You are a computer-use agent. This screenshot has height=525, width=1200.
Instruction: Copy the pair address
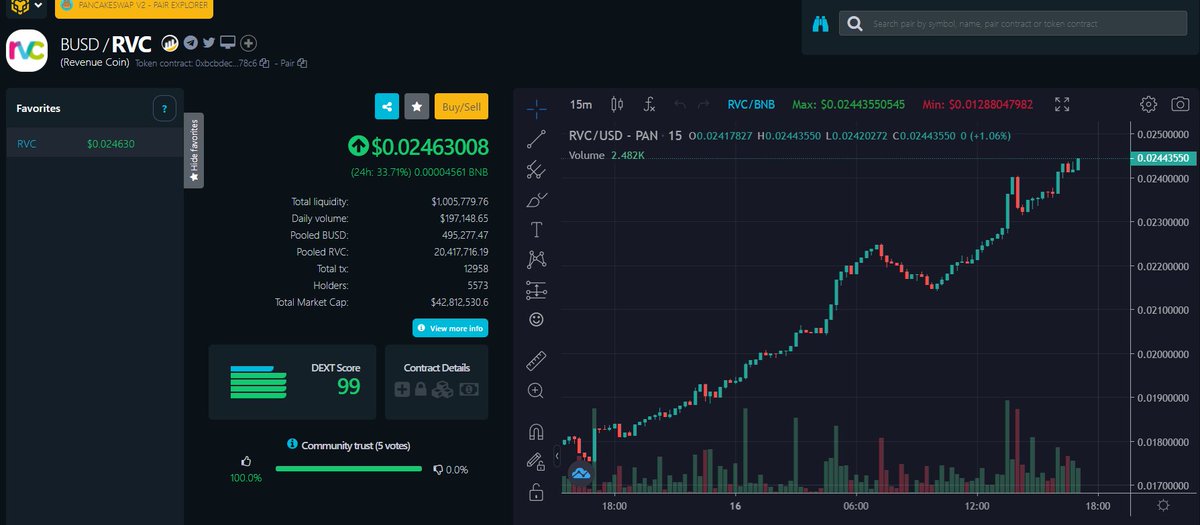coord(302,63)
